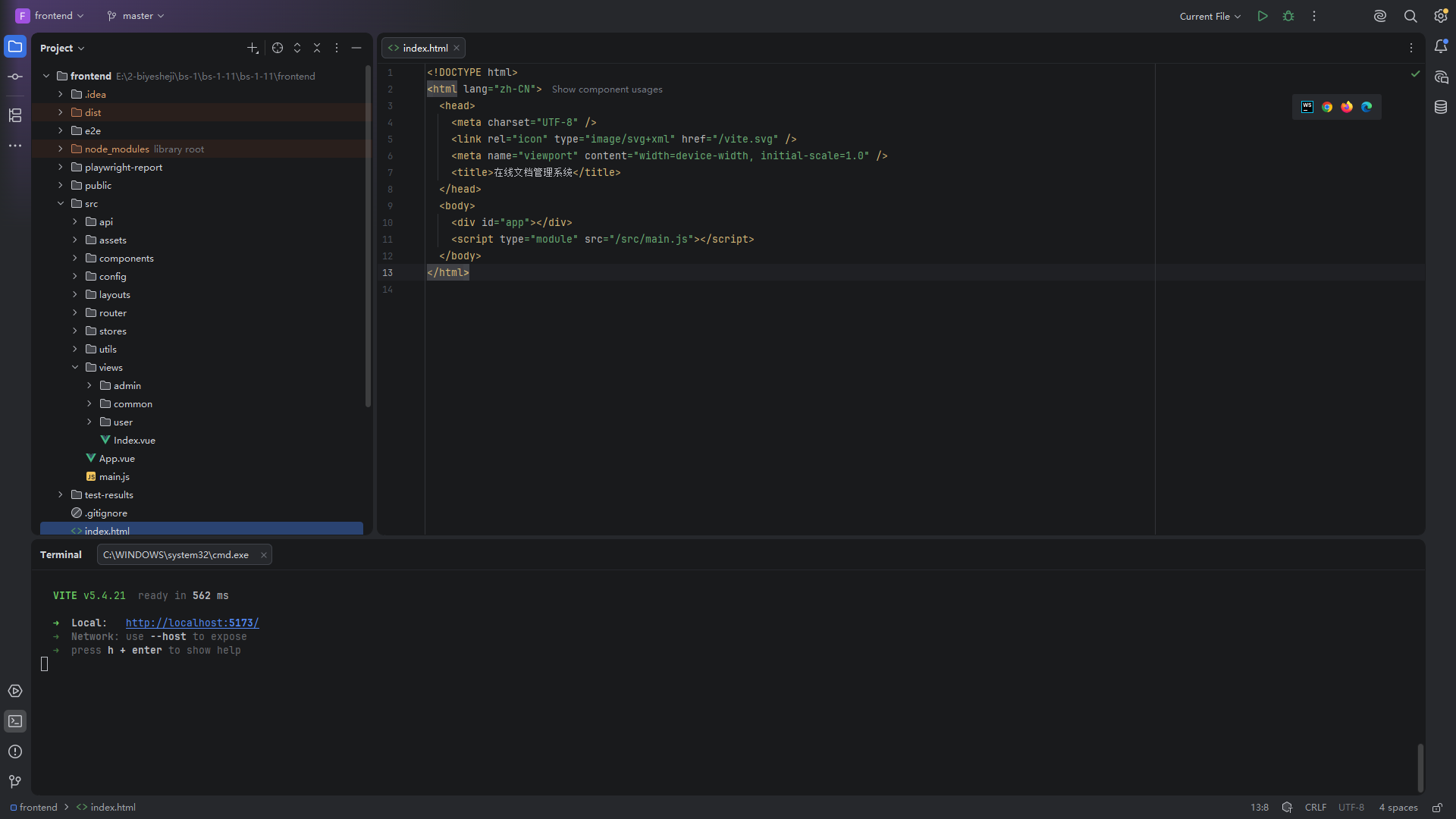Preview page in built-in WebStorm browser
1456x819 pixels.
[x=1307, y=107]
